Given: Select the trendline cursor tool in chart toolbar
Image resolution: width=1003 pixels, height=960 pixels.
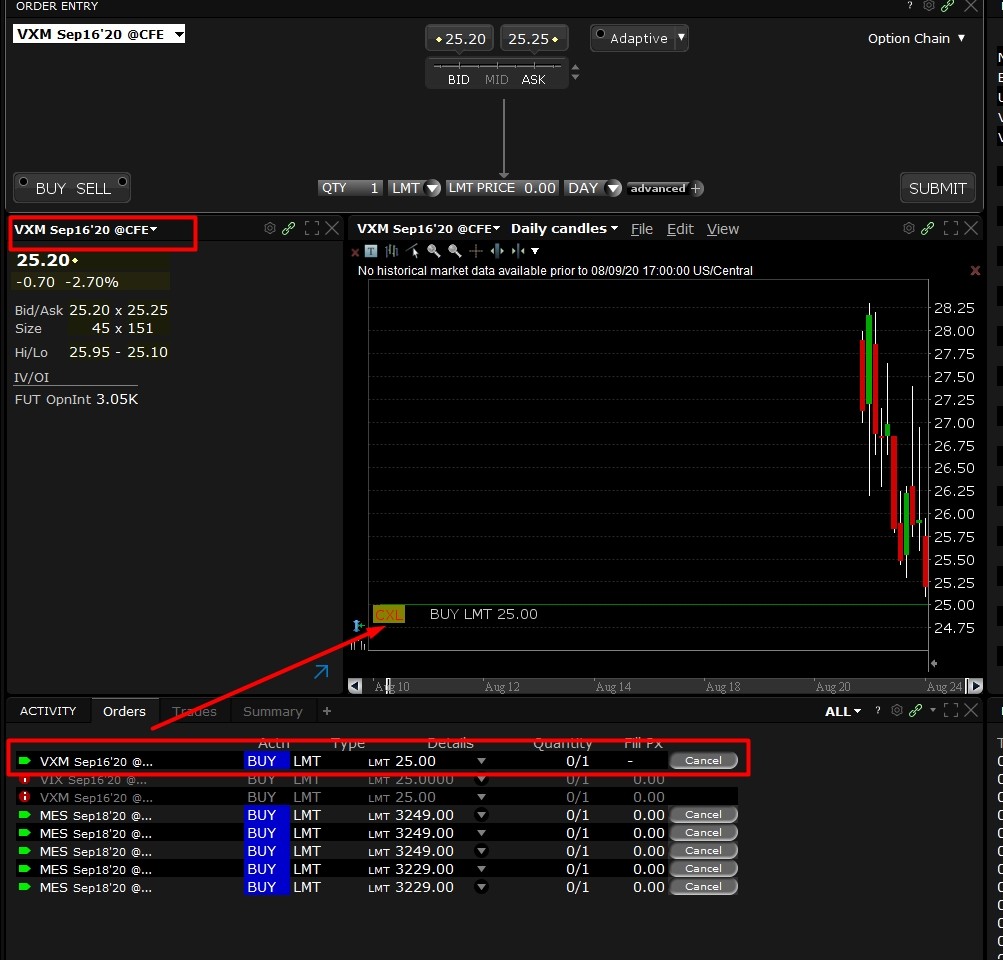Looking at the screenshot, I should click(x=413, y=251).
